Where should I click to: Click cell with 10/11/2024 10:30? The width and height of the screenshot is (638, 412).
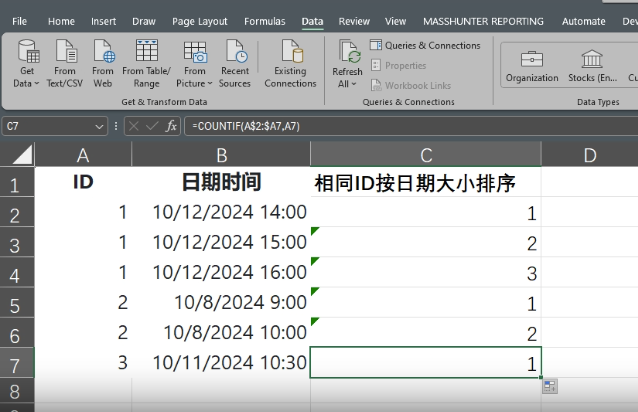[x=221, y=362]
